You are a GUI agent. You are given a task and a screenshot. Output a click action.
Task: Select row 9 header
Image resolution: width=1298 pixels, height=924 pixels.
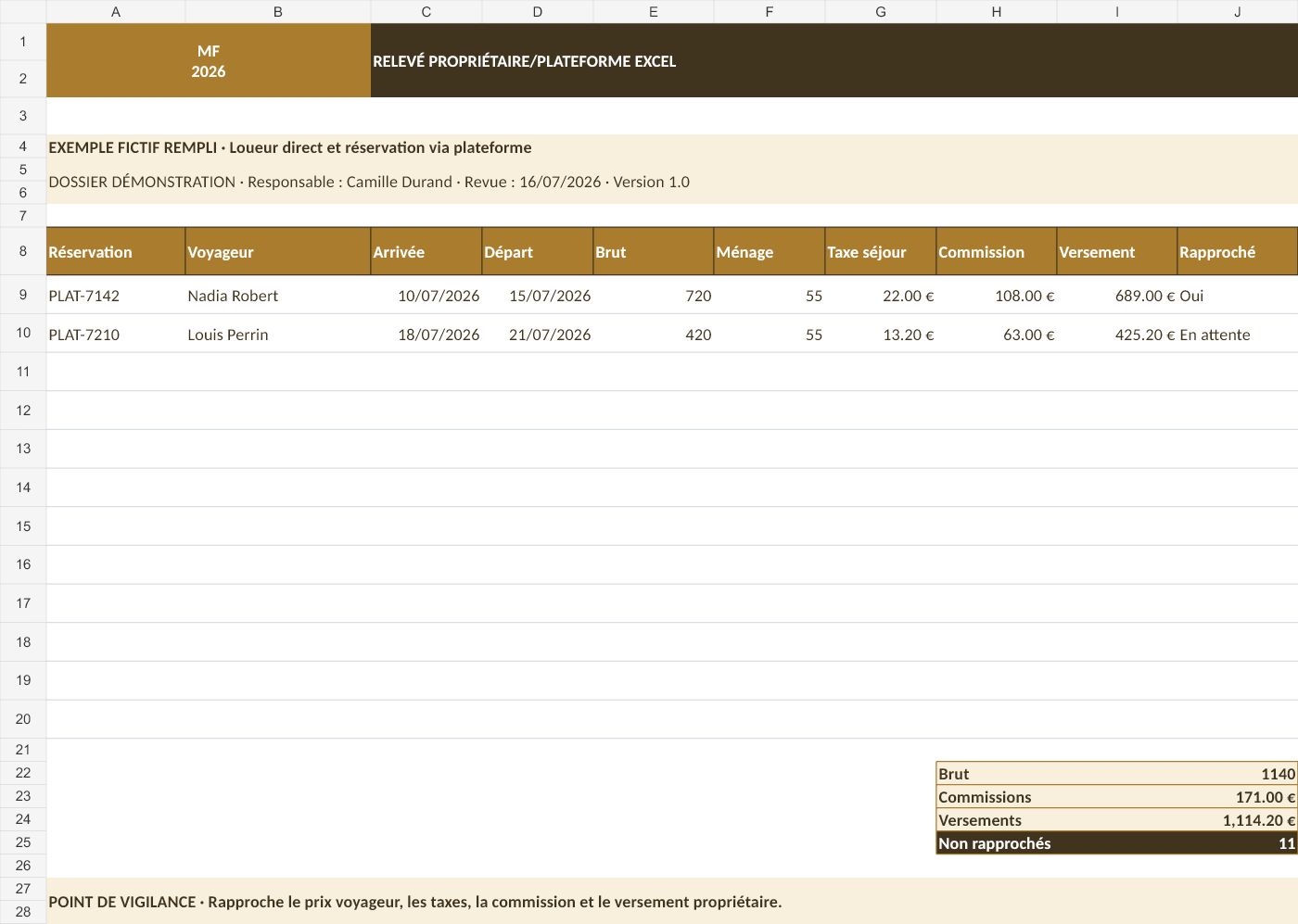23,295
